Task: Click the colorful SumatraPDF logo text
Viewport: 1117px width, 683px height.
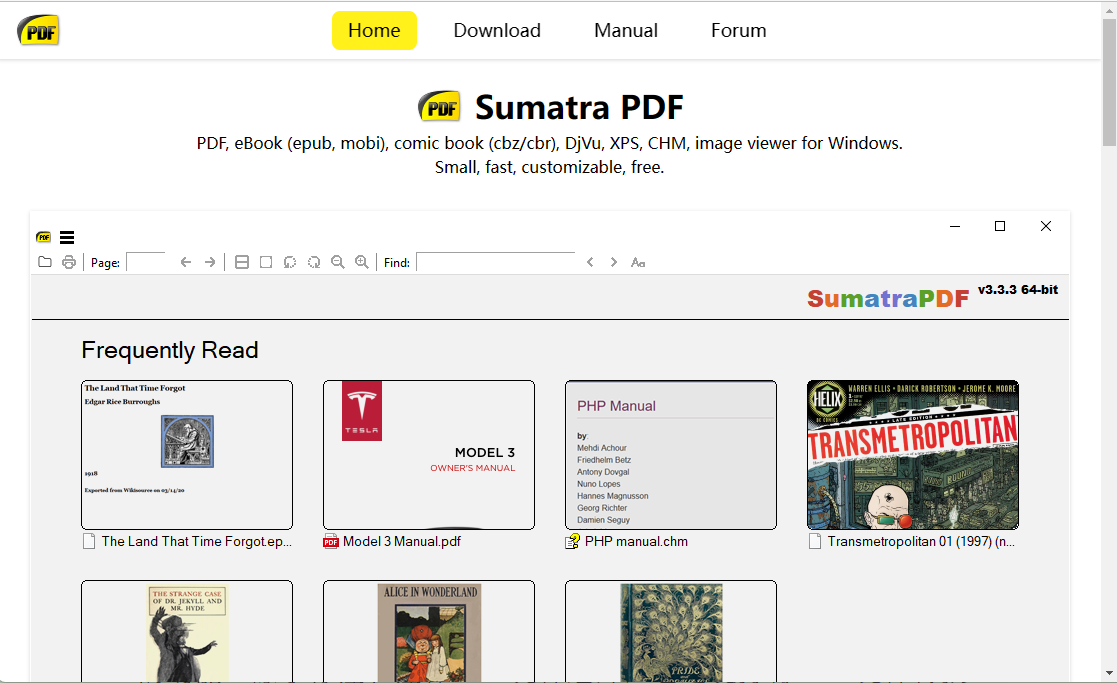Action: click(888, 298)
